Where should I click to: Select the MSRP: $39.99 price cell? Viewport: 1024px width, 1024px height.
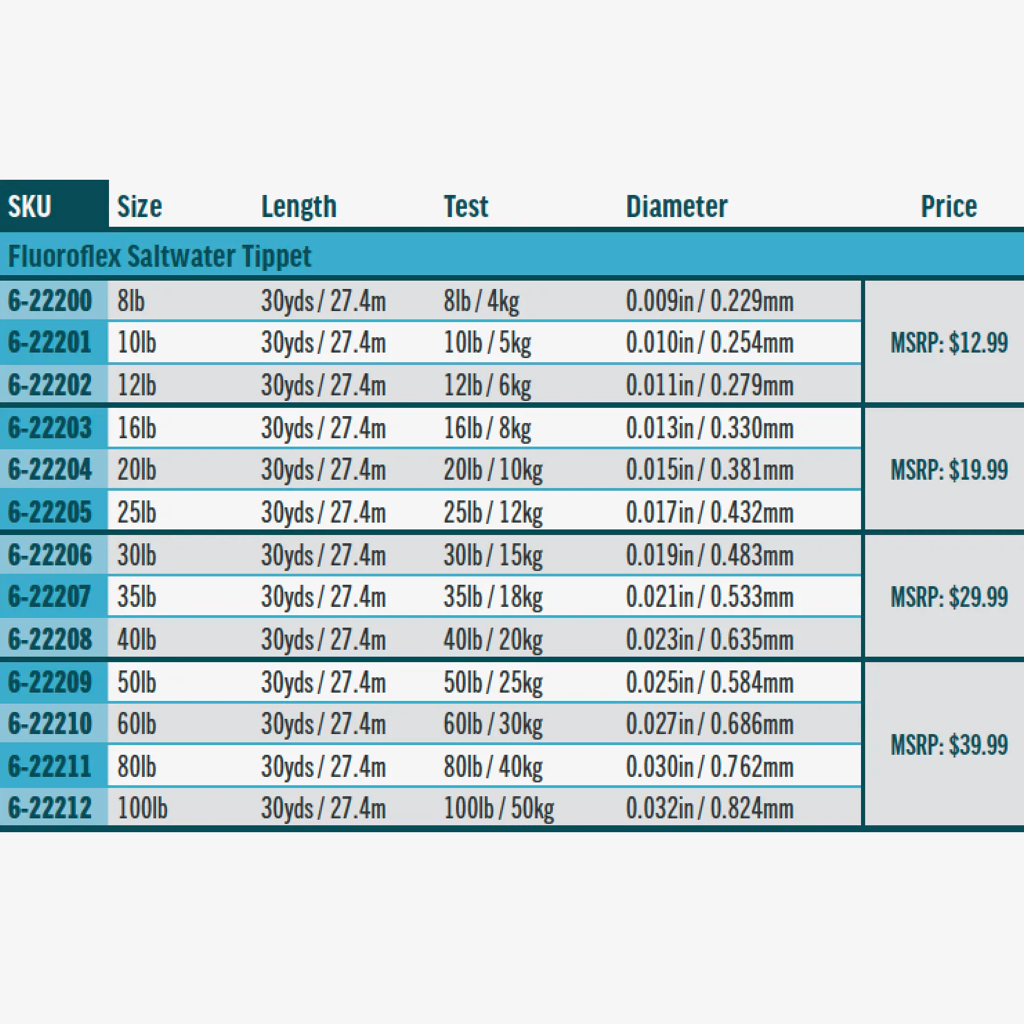click(948, 745)
